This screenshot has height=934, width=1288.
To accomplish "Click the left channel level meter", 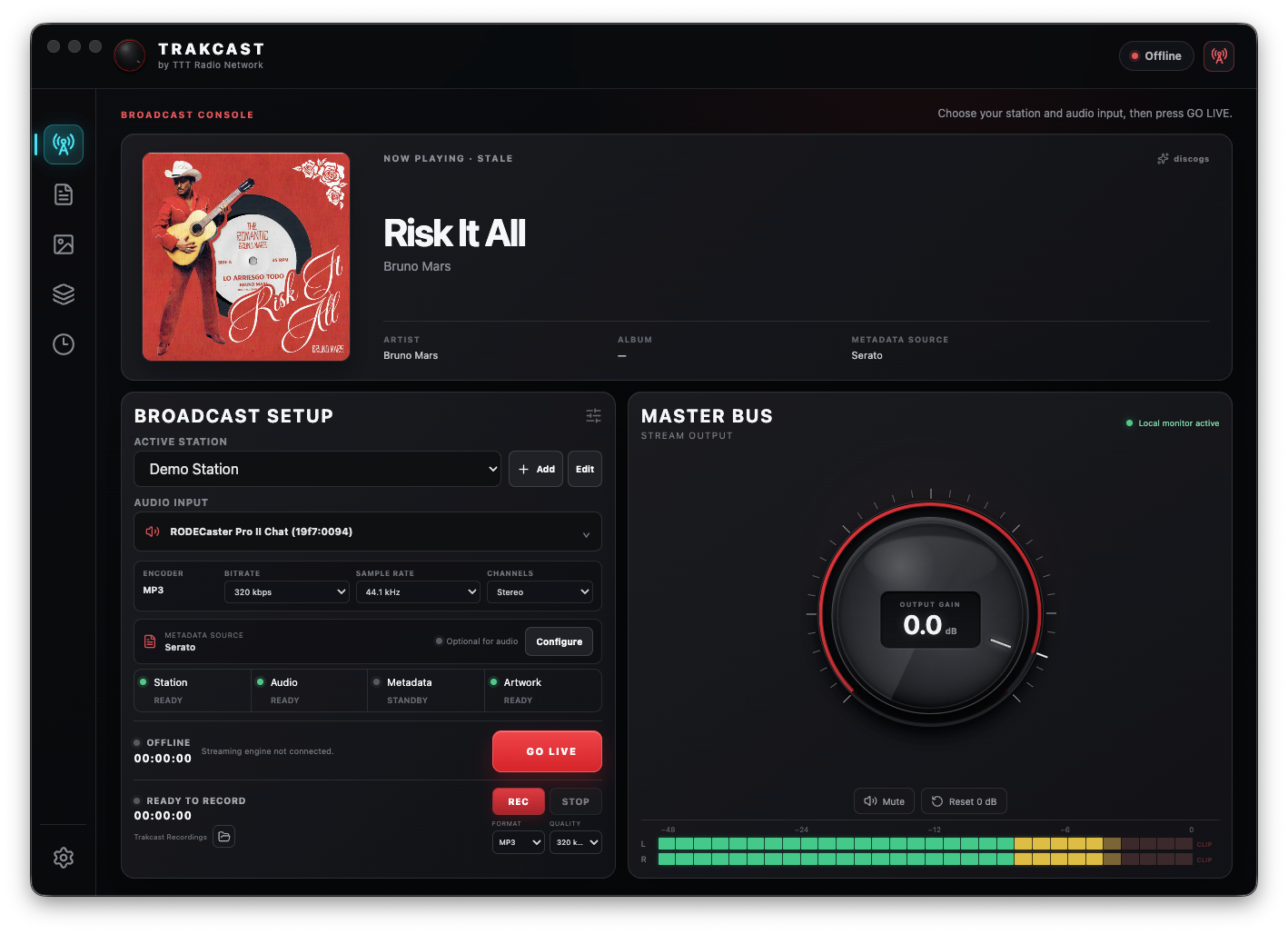I will coord(925,844).
